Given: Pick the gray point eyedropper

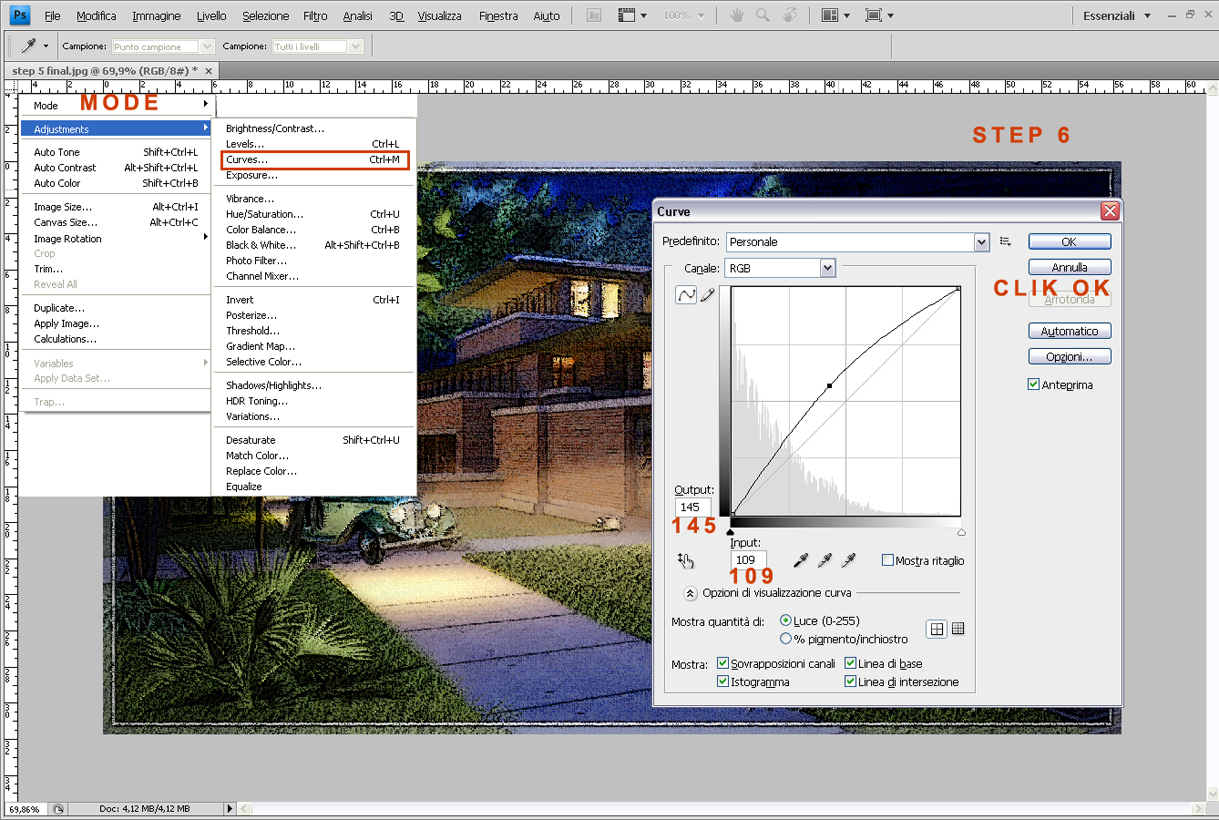Looking at the screenshot, I should 823,560.
